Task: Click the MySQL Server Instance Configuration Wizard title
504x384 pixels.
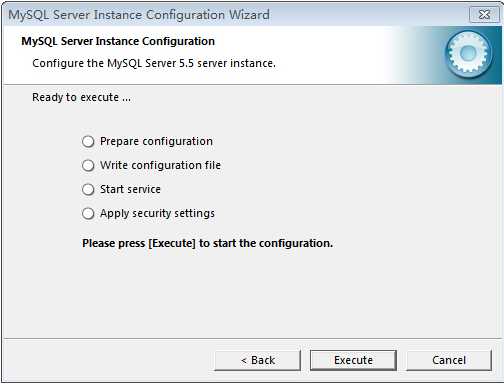Action: pyautogui.click(x=139, y=15)
